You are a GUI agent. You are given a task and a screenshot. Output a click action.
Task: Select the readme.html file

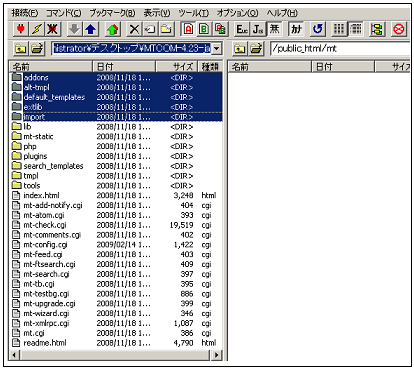pos(116,343)
